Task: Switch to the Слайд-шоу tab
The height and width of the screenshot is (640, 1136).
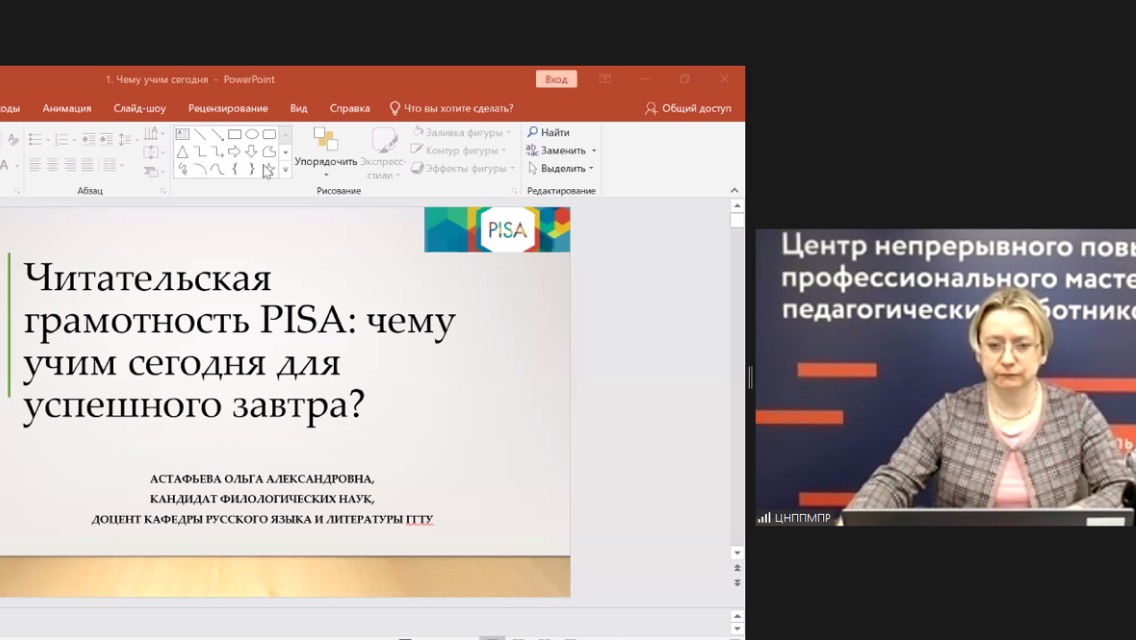Action: coord(140,108)
